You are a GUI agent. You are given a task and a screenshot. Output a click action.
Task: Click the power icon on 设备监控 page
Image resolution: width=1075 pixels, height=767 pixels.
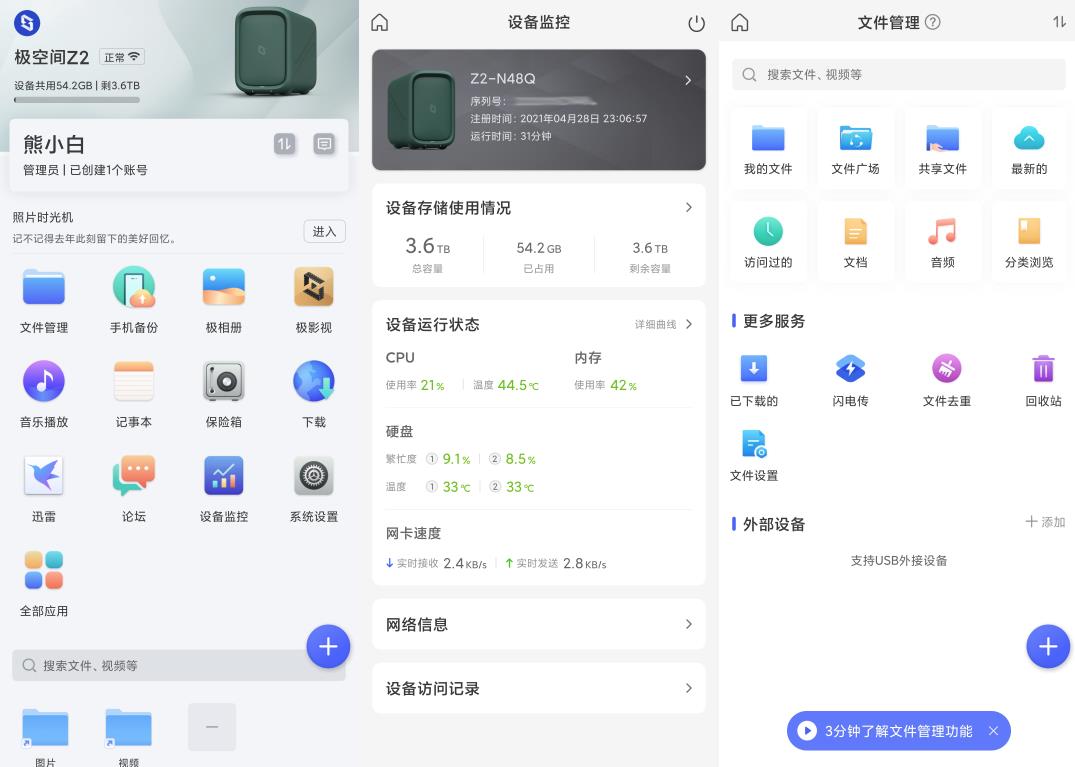click(x=697, y=23)
